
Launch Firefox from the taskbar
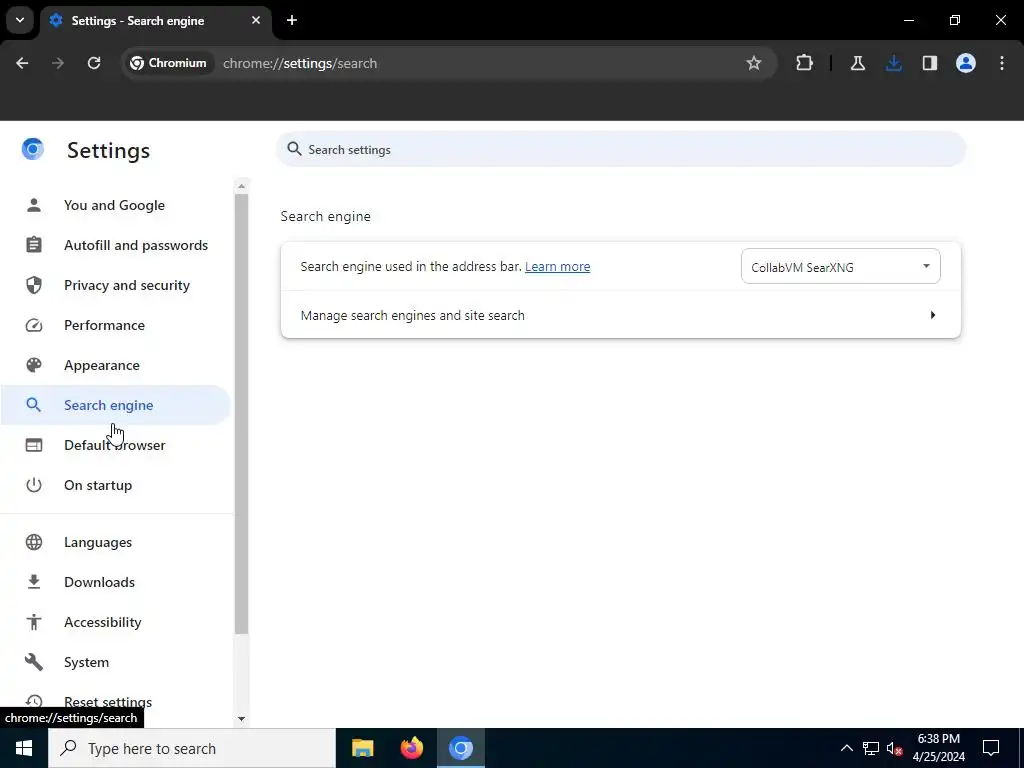[x=411, y=748]
